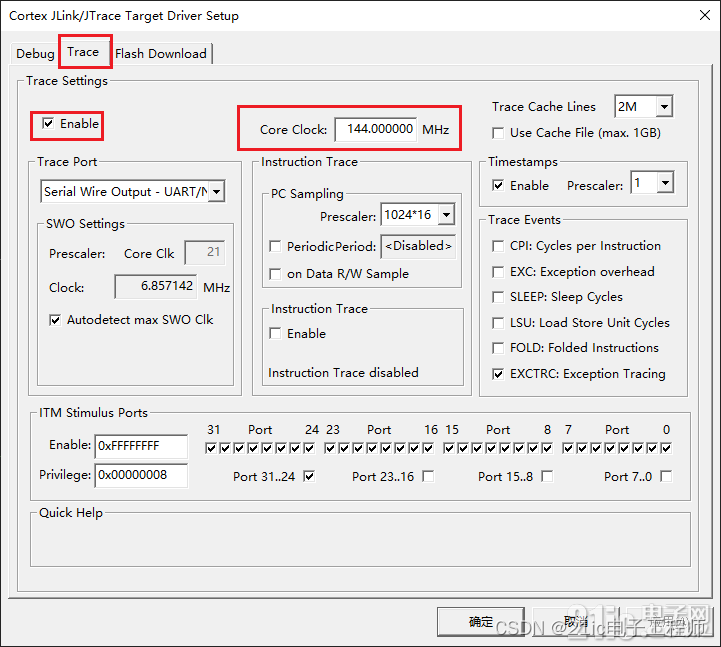Toggle ITM stimulus port 7 checkbox
Image resolution: width=721 pixels, height=647 pixels.
(568, 448)
